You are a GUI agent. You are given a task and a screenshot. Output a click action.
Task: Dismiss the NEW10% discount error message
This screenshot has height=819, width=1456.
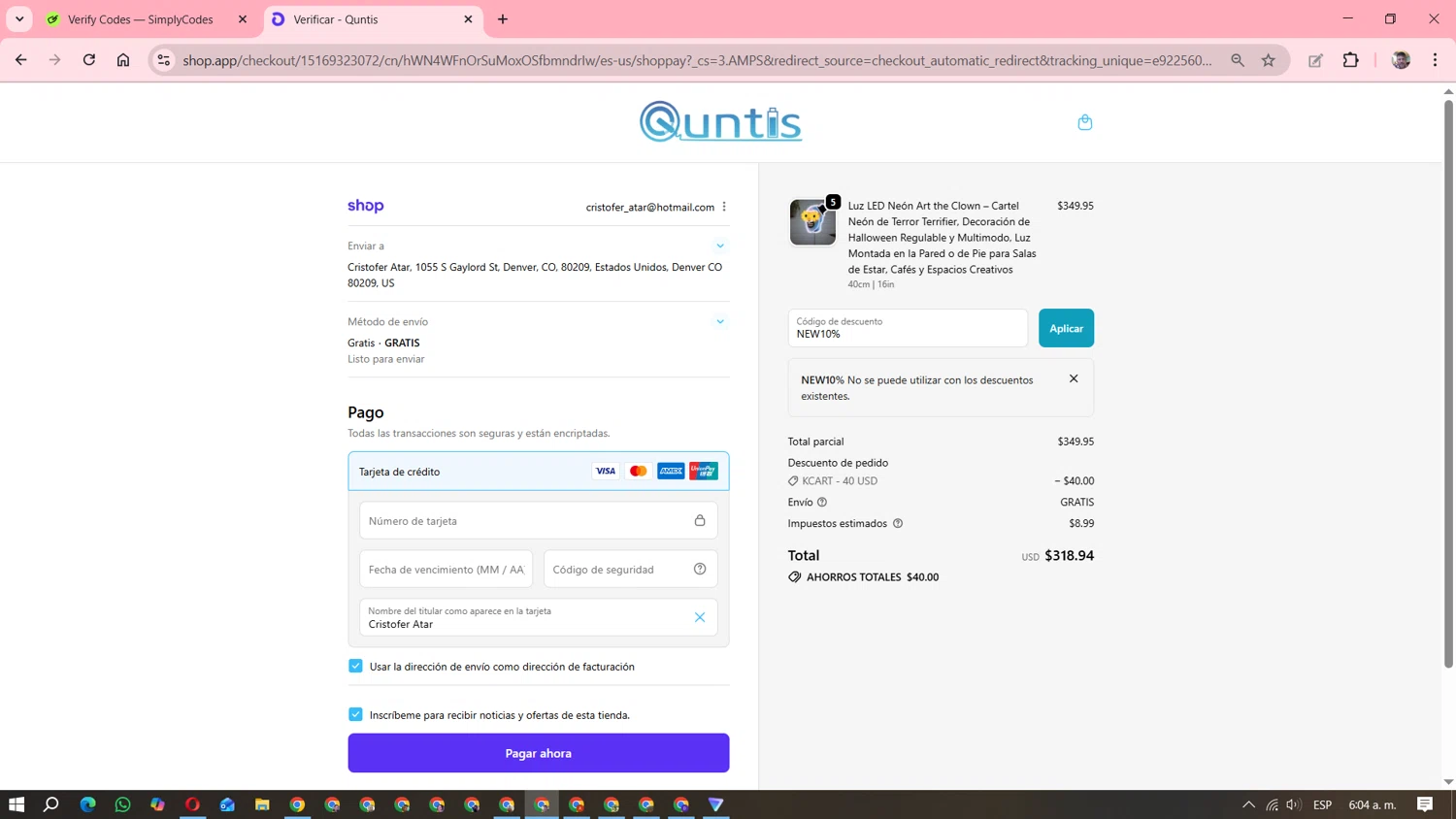click(1074, 378)
